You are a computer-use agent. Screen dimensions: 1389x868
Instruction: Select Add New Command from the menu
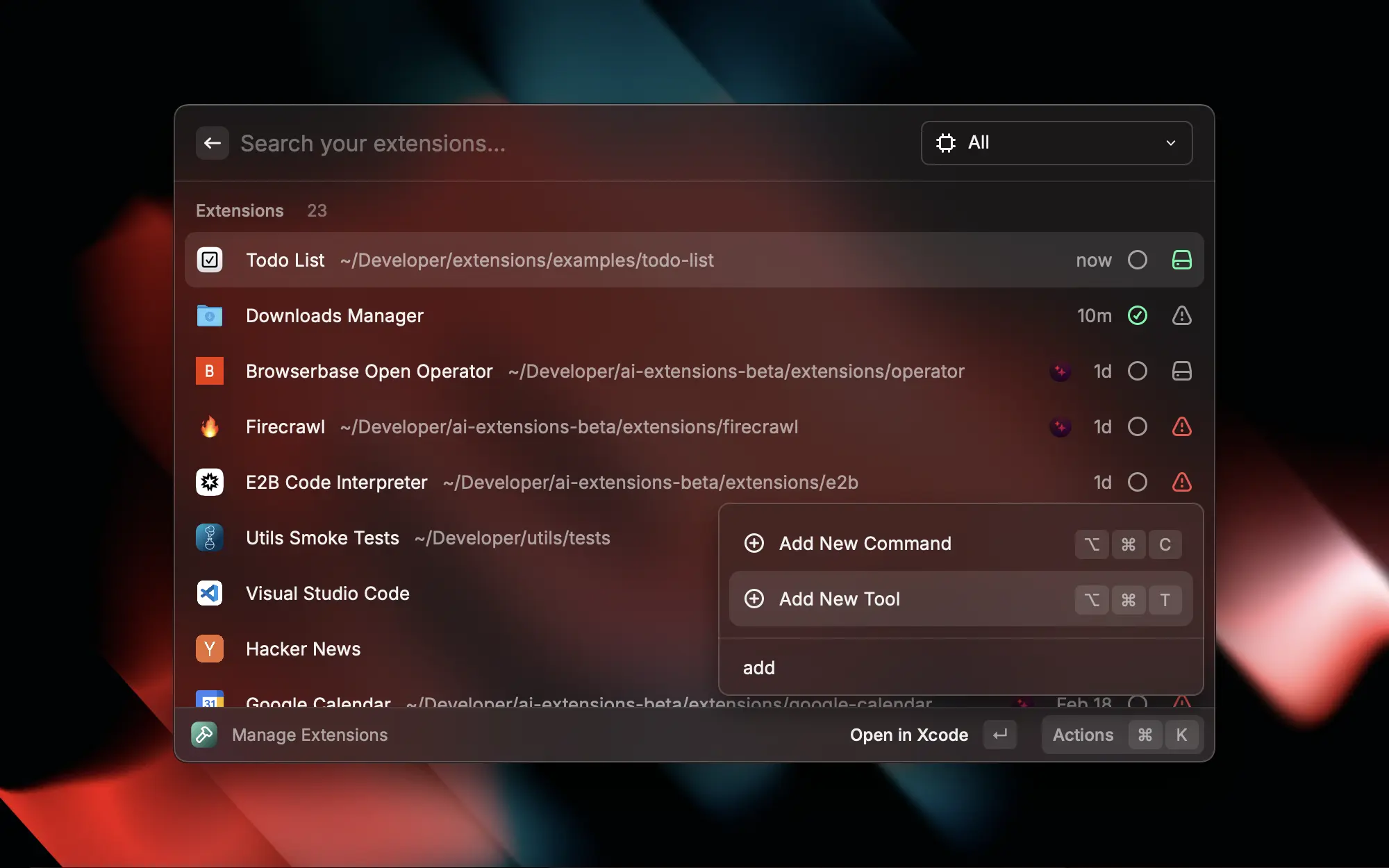pyautogui.click(x=865, y=544)
